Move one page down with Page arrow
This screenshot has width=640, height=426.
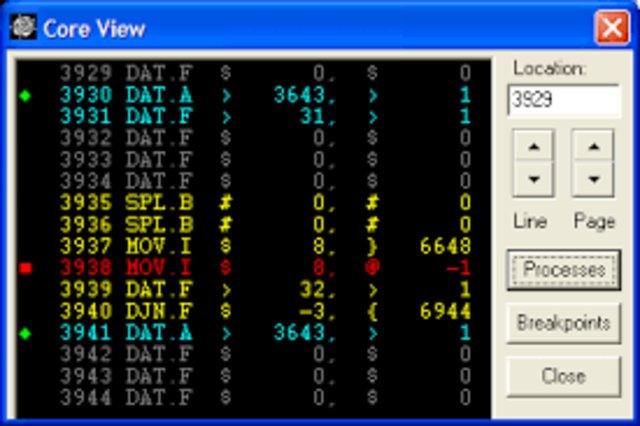[593, 179]
